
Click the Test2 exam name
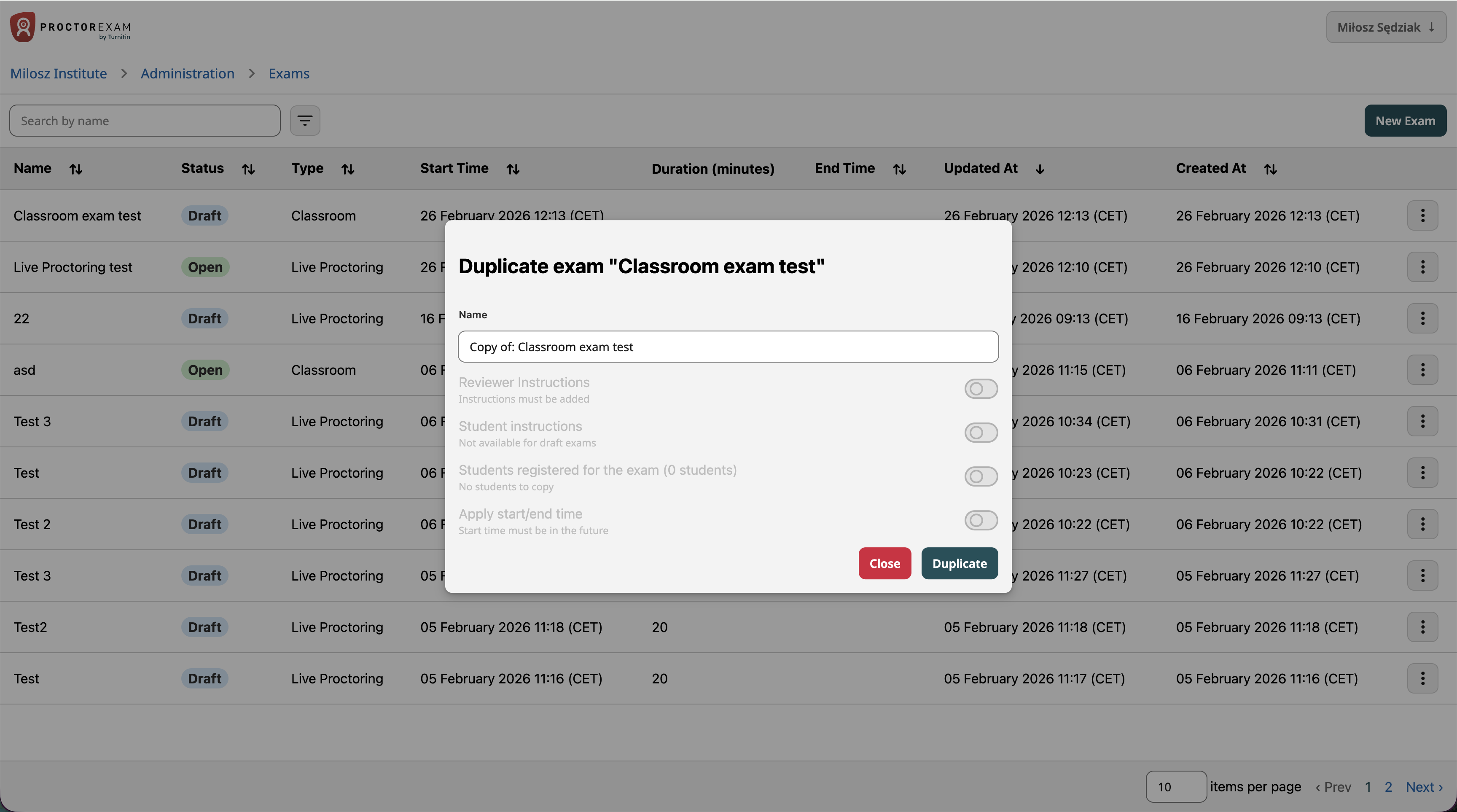tap(30, 627)
